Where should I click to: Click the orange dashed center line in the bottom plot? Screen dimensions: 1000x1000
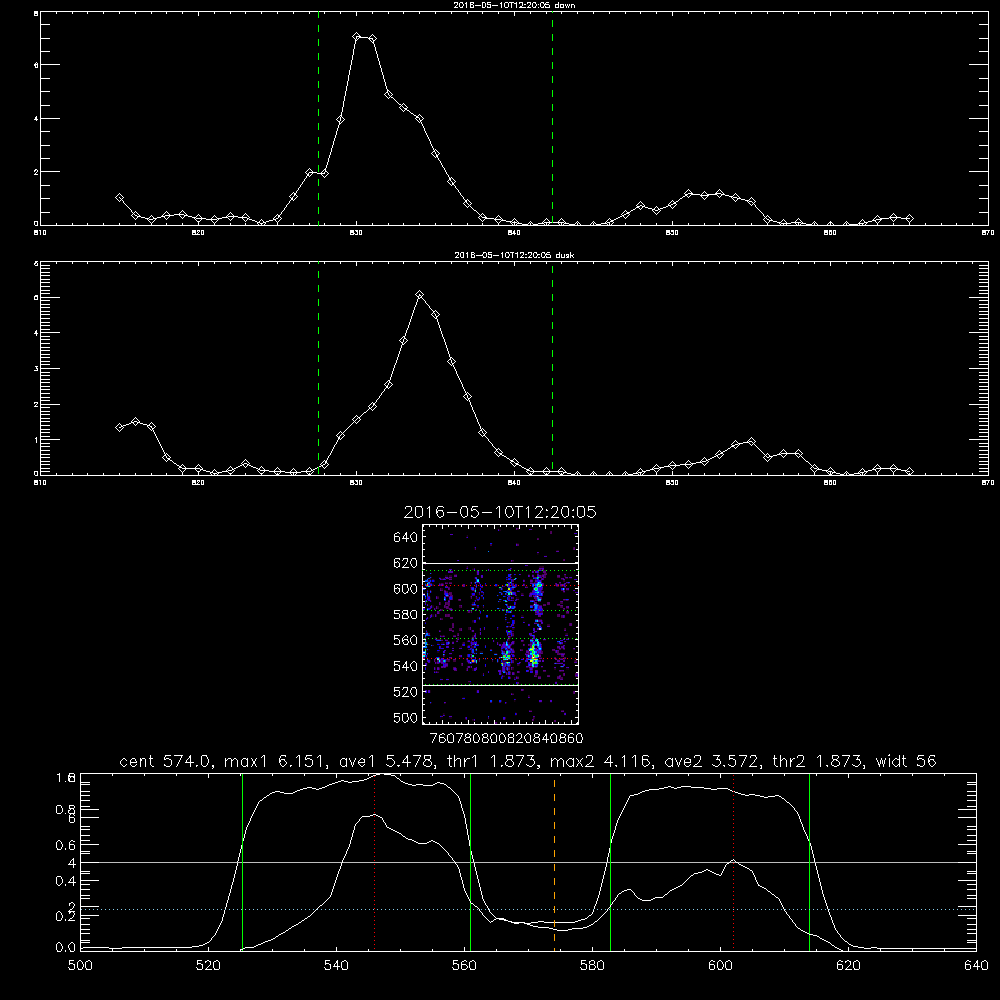pyautogui.click(x=554, y=862)
